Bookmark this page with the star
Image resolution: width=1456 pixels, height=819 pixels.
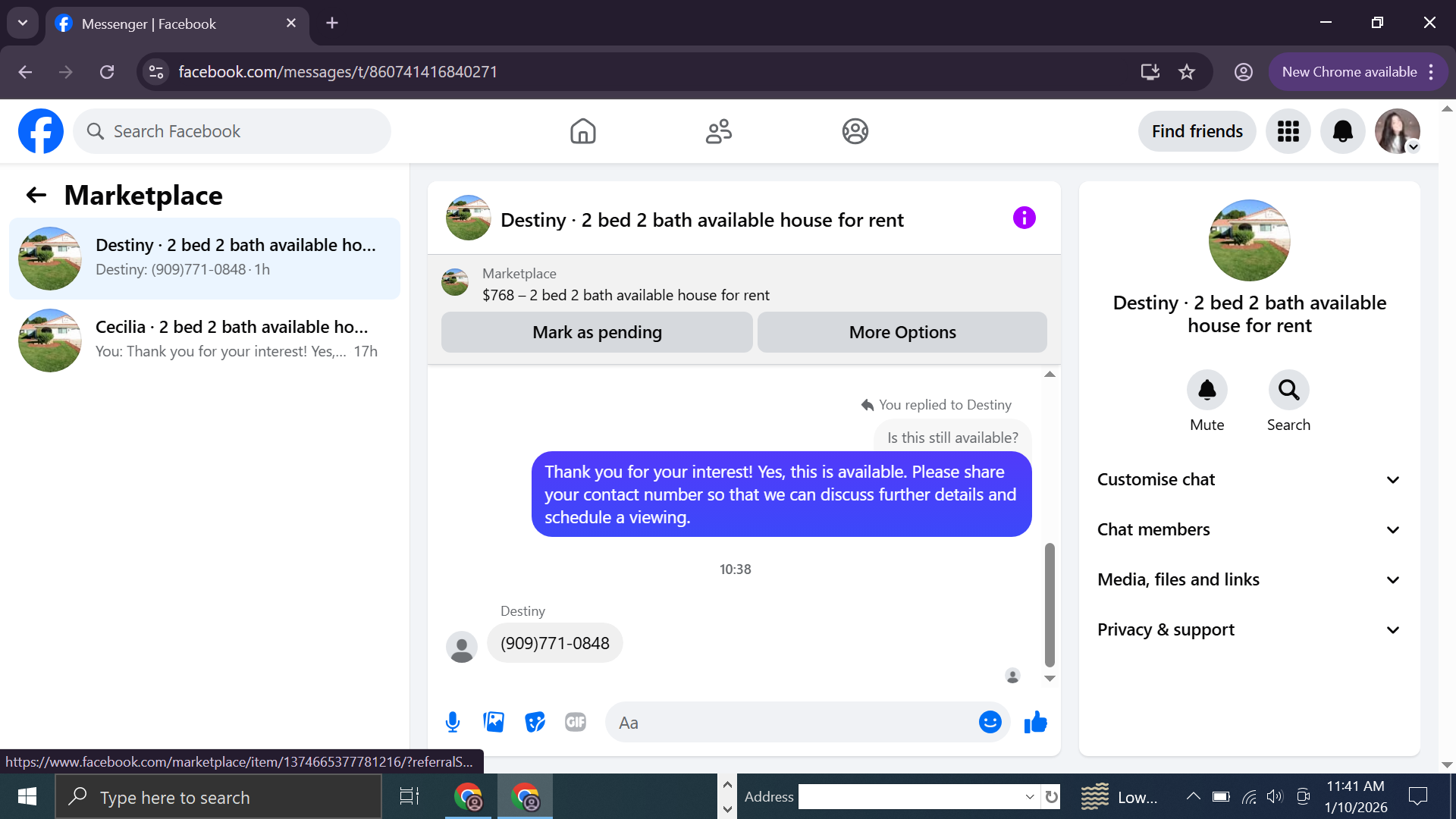click(1187, 72)
